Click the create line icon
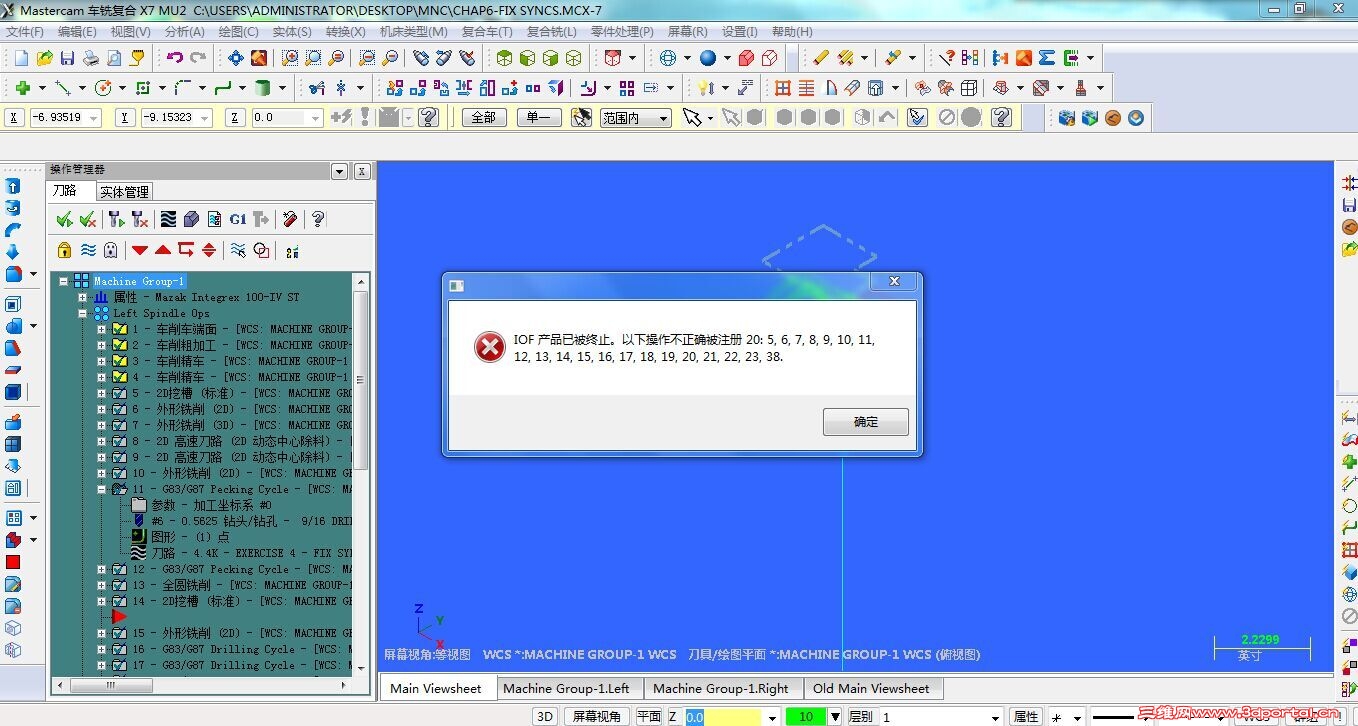The width and height of the screenshot is (1358, 726). (62, 88)
